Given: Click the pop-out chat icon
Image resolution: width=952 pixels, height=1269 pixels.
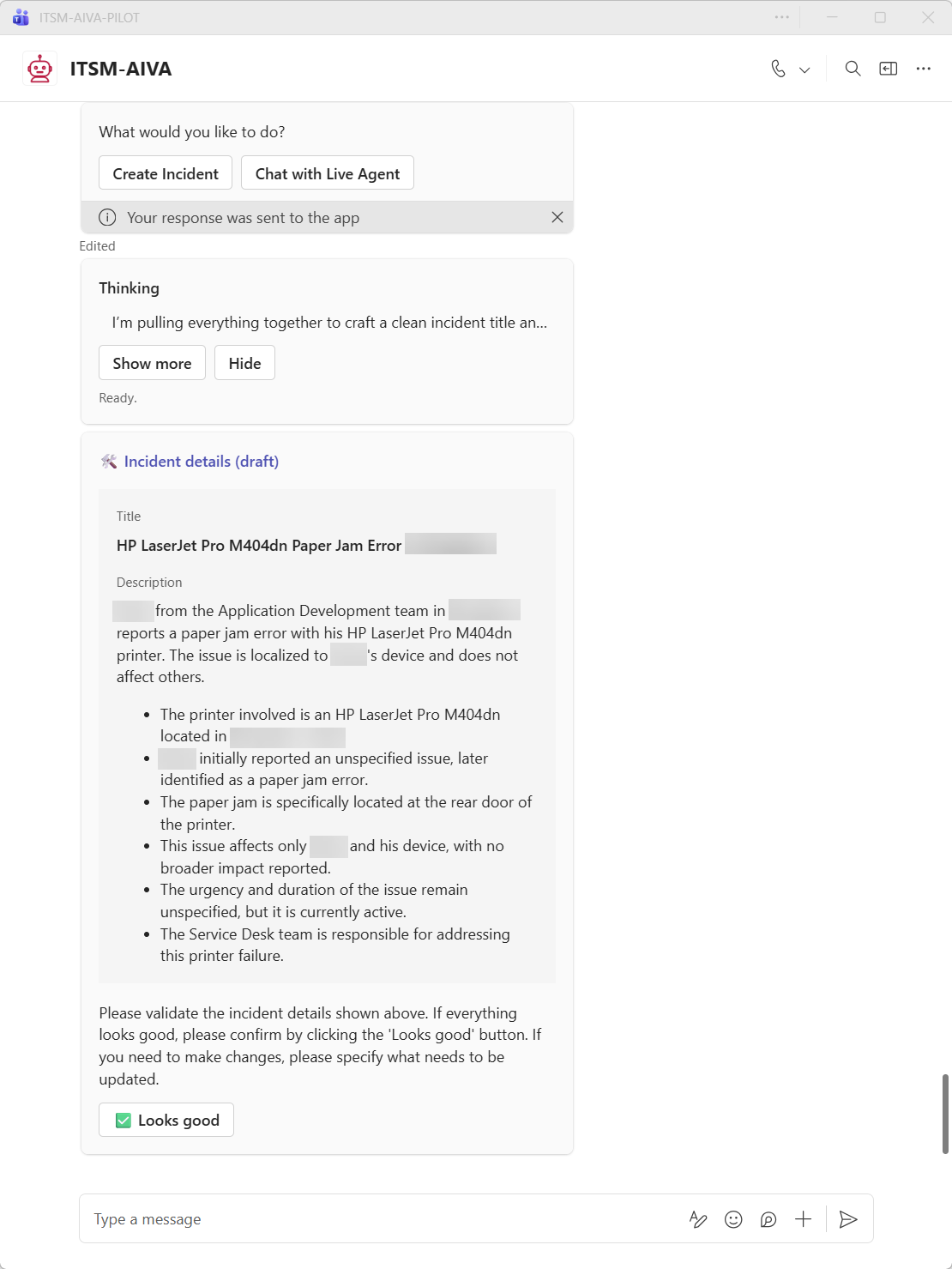Looking at the screenshot, I should click(x=889, y=69).
